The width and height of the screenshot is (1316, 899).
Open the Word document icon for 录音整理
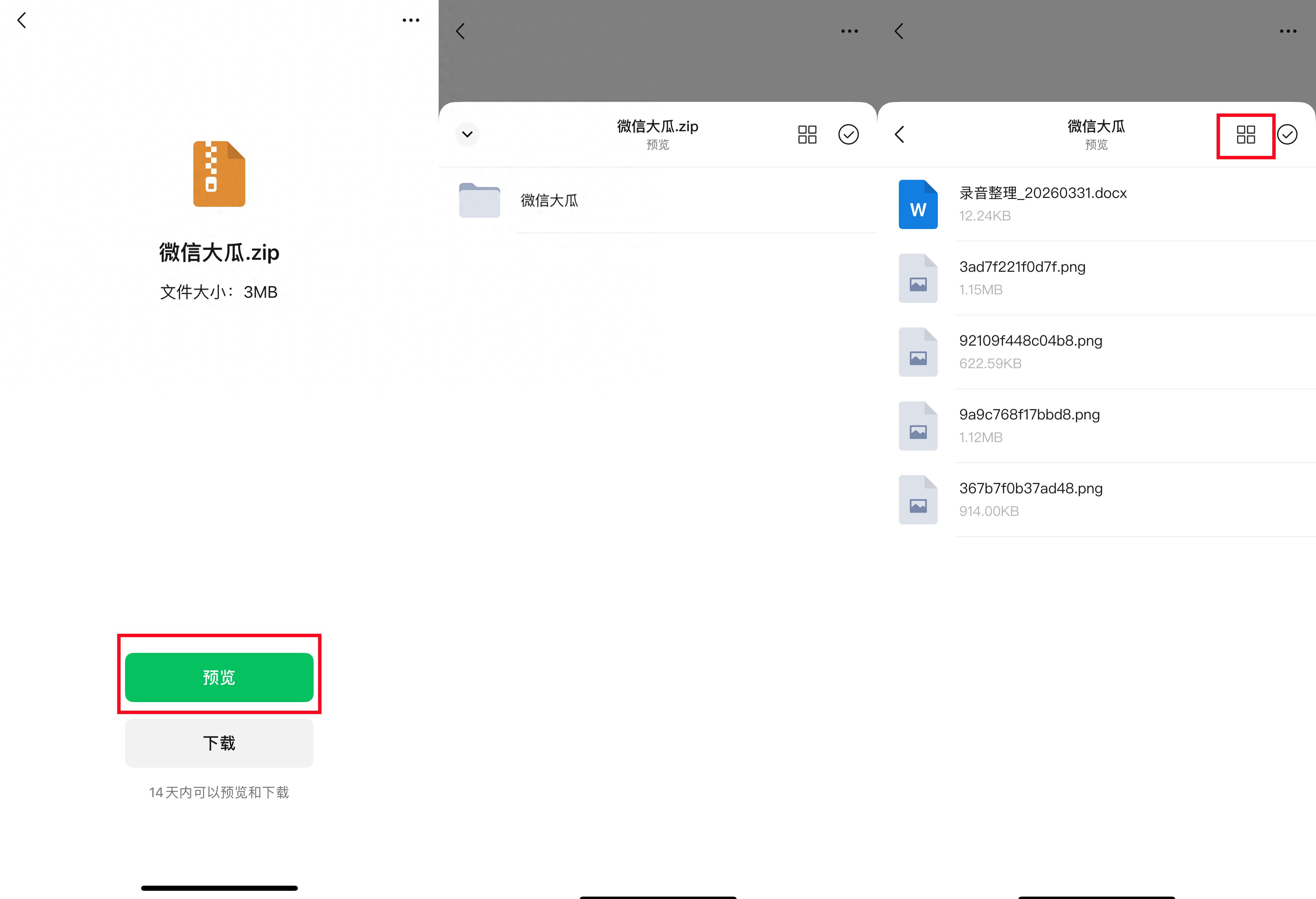pyautogui.click(x=917, y=204)
